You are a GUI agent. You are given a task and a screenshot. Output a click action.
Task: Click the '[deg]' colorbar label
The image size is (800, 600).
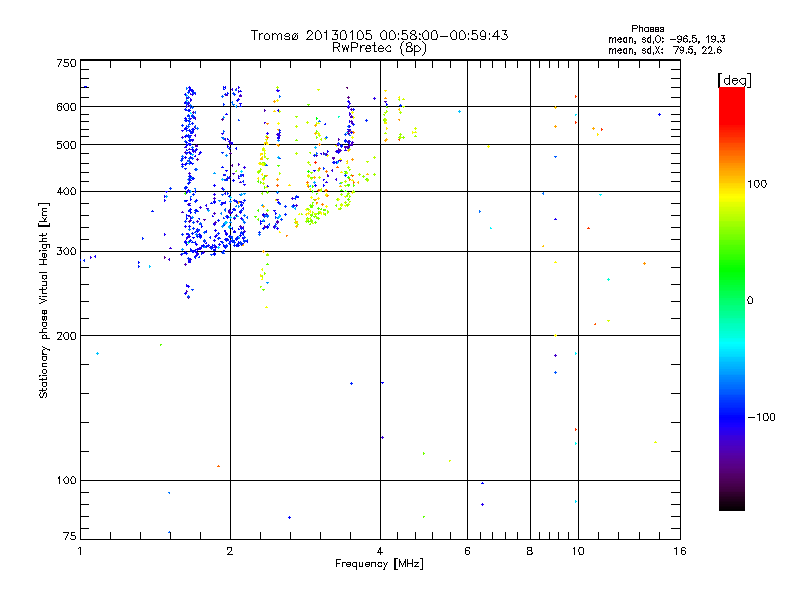[734, 80]
